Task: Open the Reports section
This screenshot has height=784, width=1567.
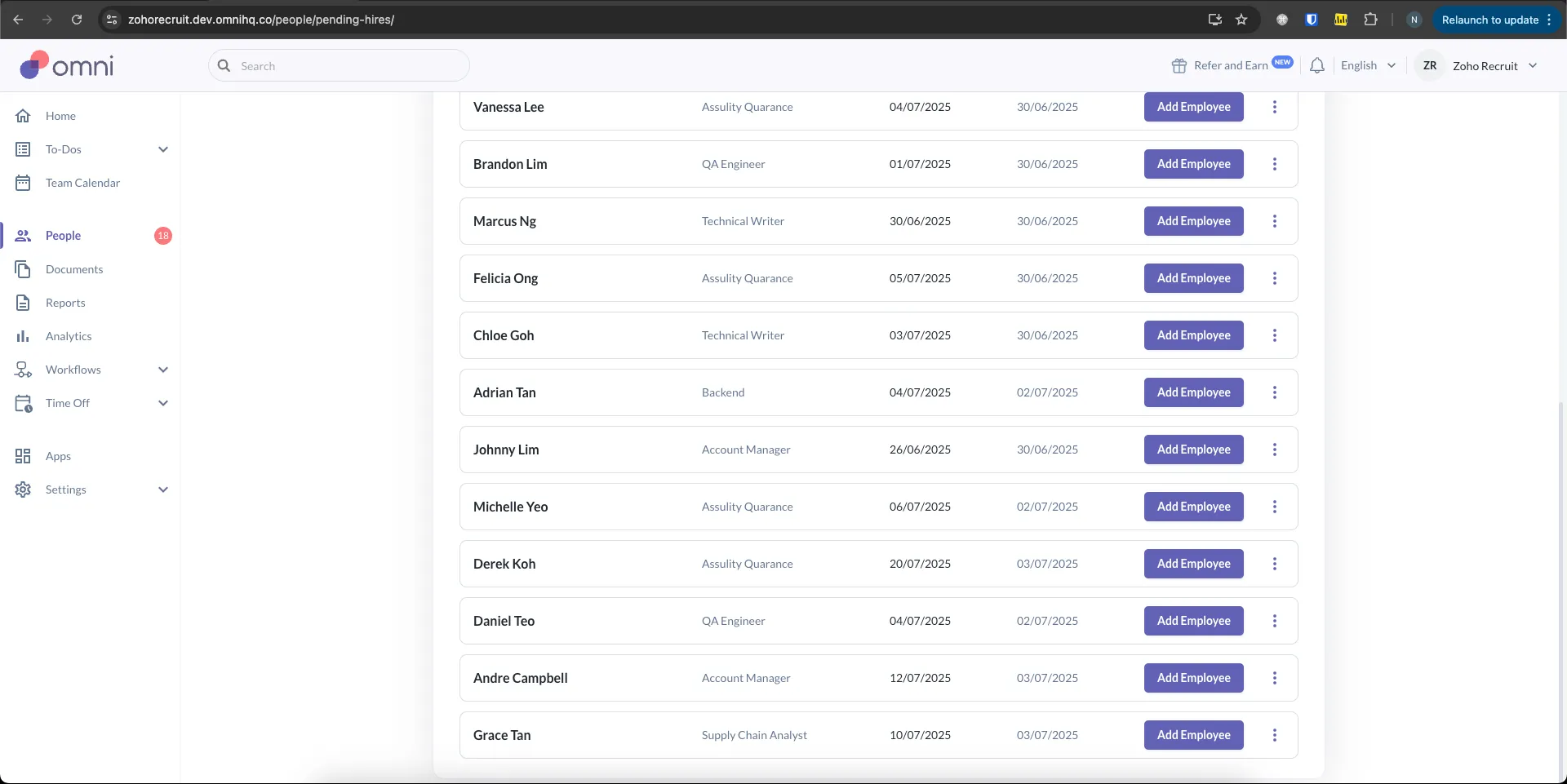Action: [x=65, y=303]
